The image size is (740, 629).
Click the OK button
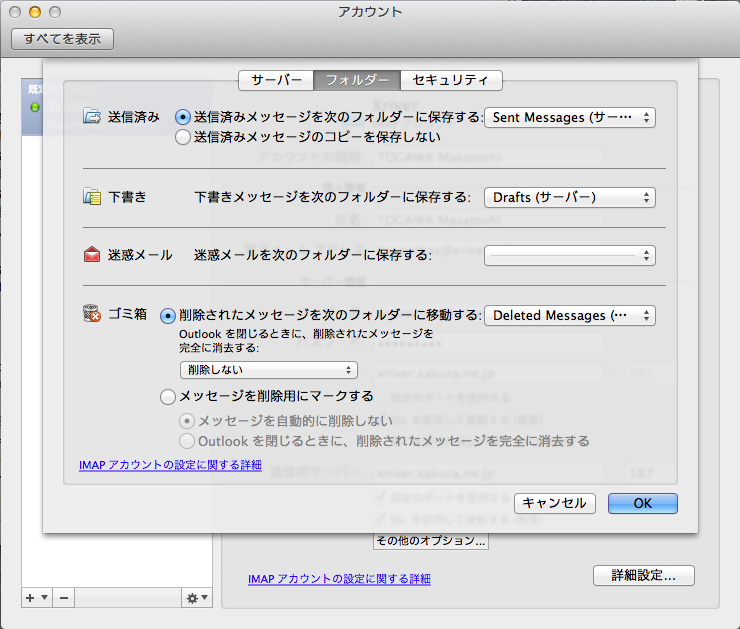pos(642,503)
